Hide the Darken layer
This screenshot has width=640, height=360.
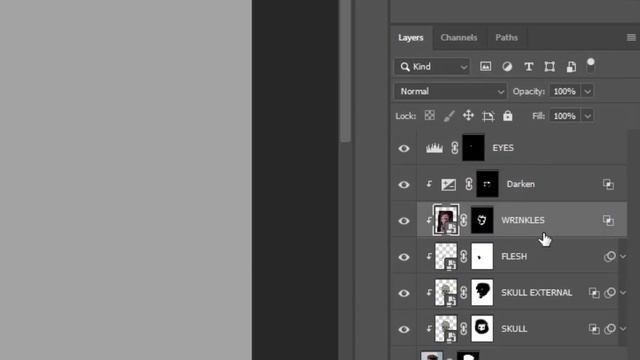click(404, 184)
